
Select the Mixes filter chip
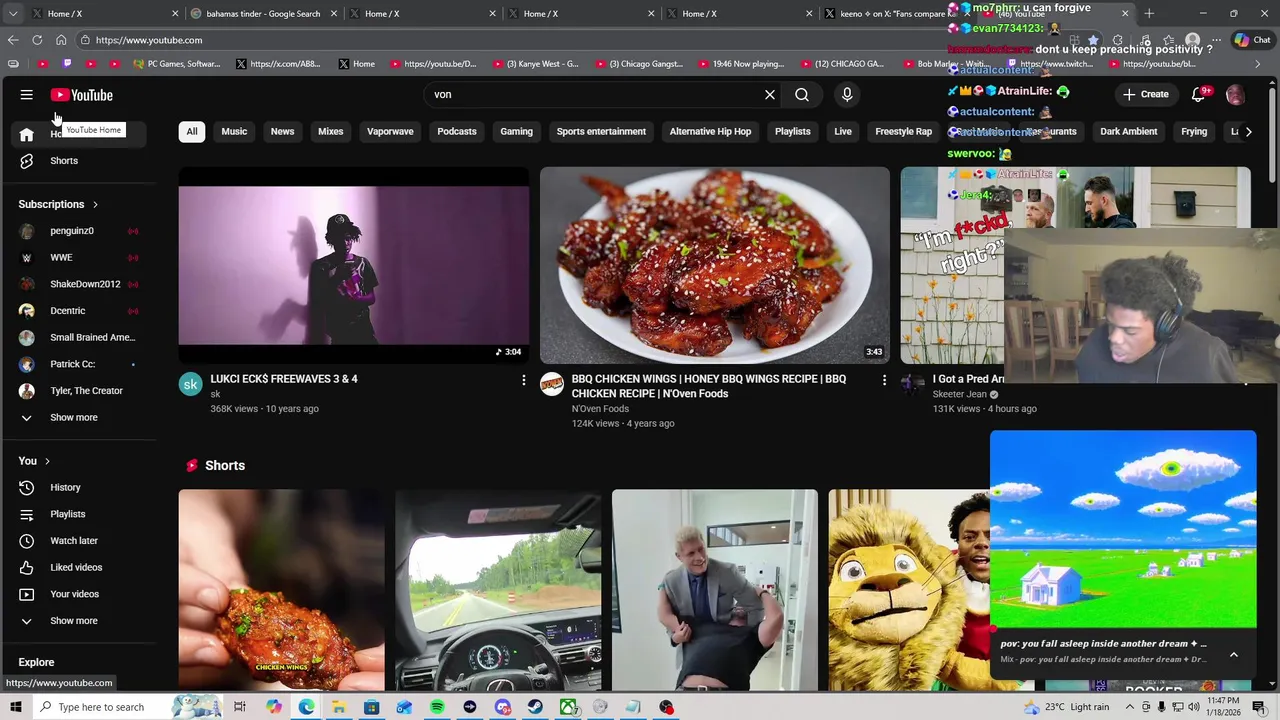[x=330, y=131]
